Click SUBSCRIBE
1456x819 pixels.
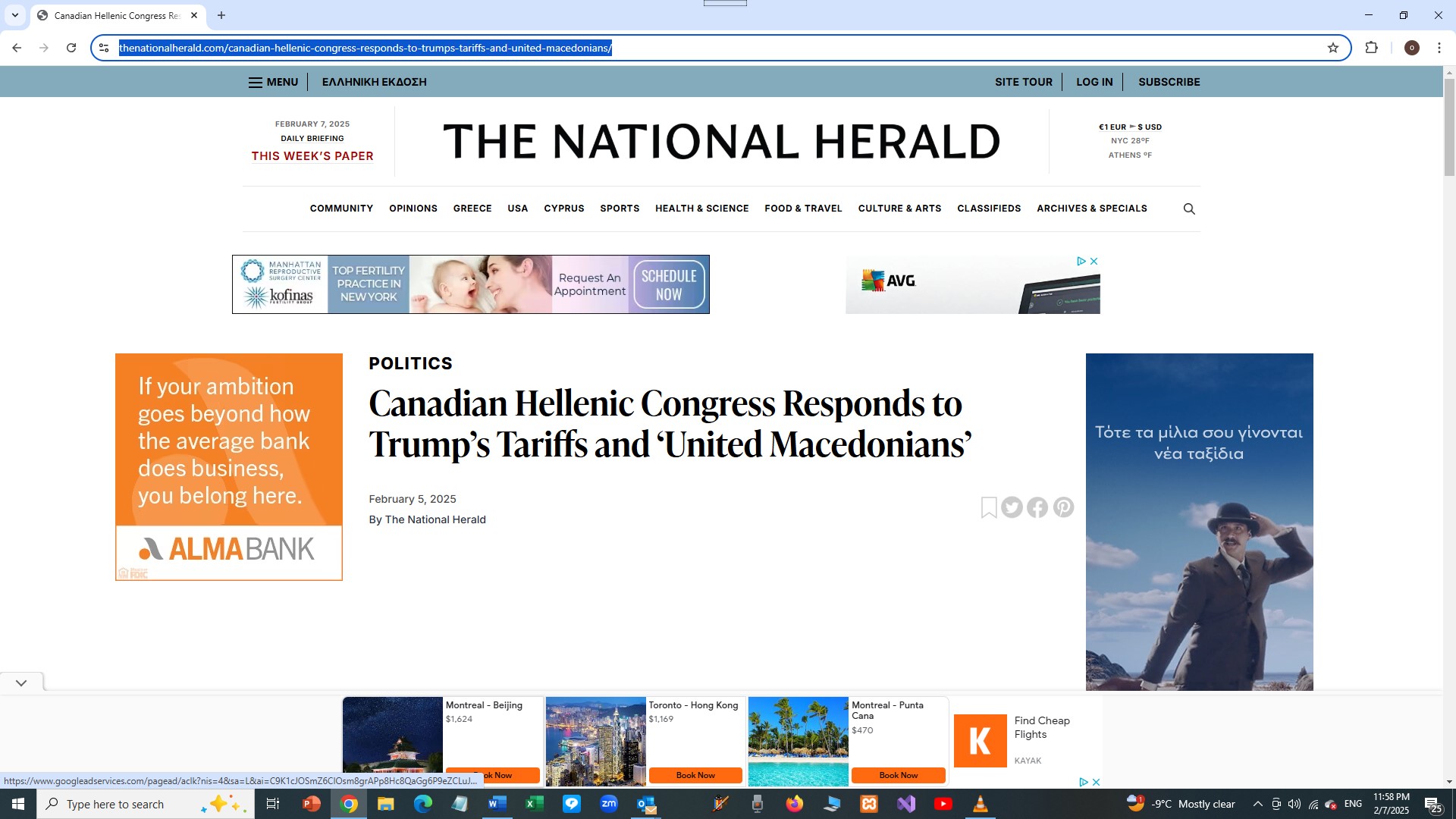(x=1169, y=82)
